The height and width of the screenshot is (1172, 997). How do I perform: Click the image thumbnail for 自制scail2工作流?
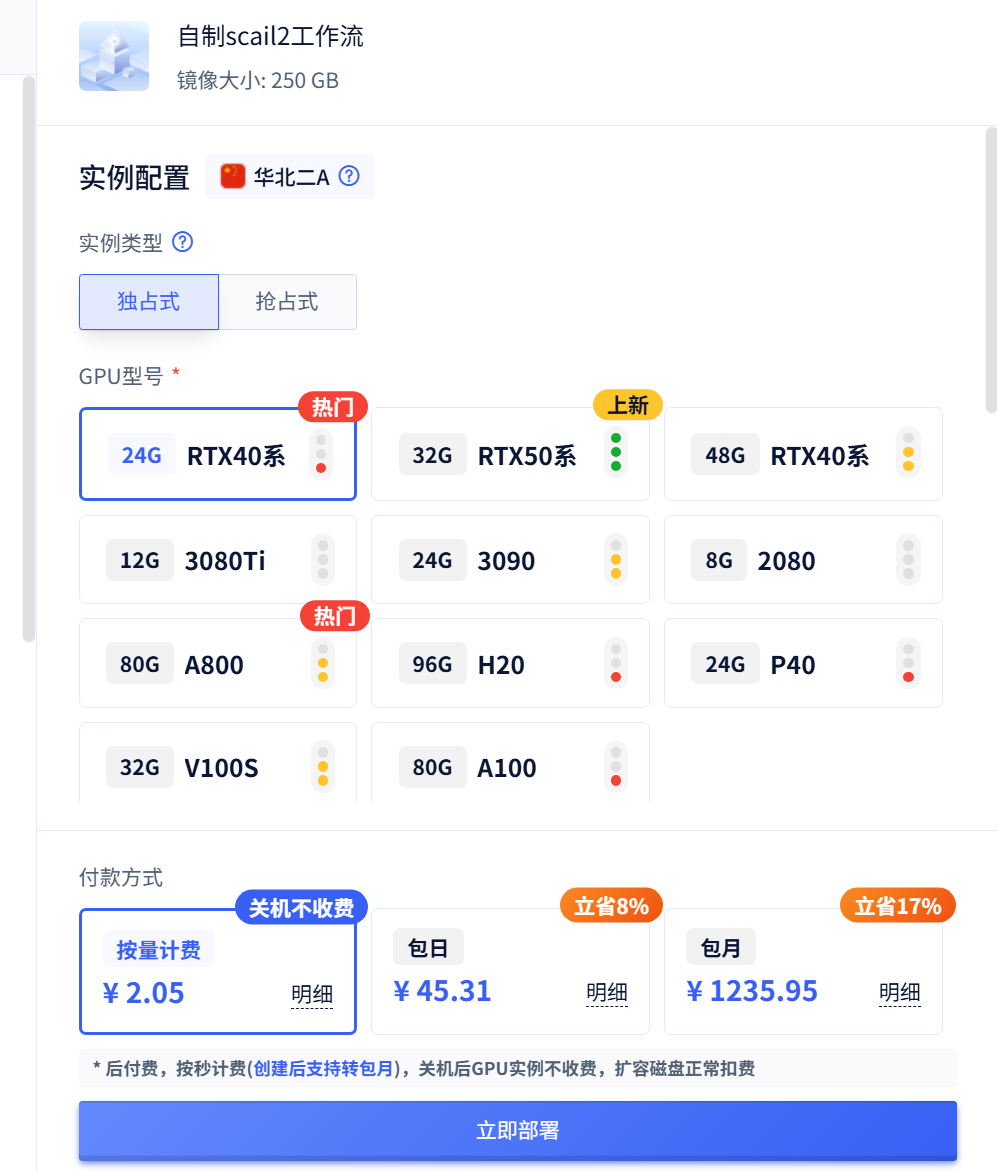click(114, 56)
